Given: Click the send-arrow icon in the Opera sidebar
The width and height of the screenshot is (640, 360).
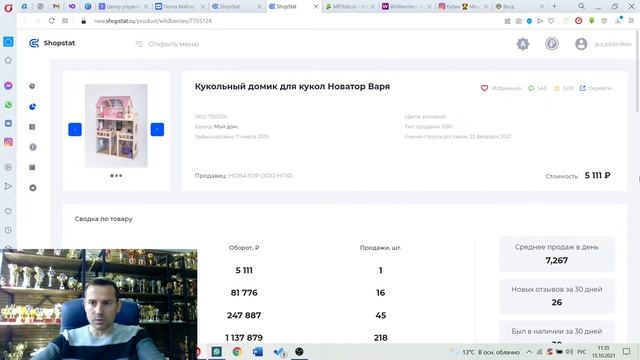Looking at the screenshot, I should click(x=8, y=187).
